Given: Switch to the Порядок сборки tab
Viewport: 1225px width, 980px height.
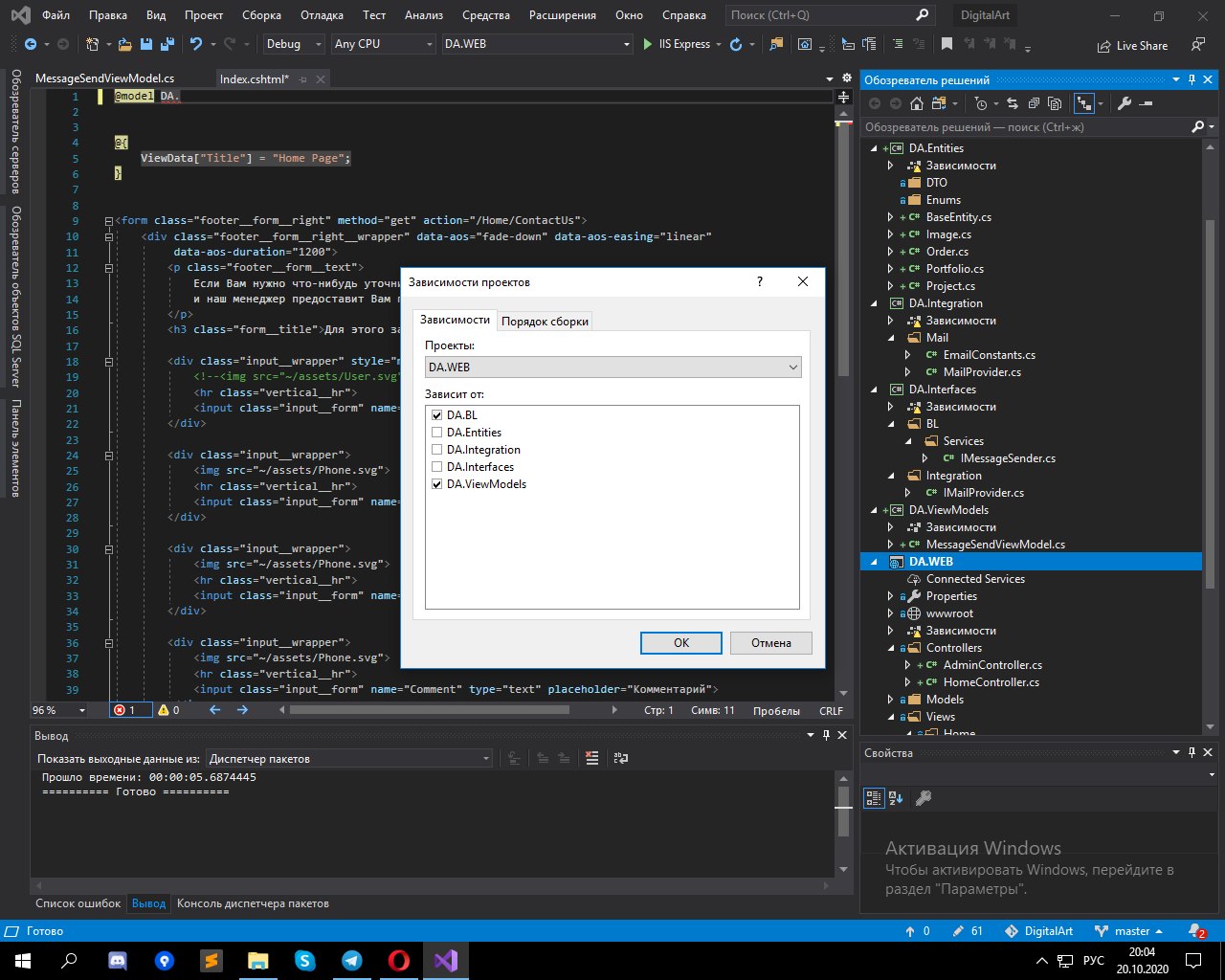Looking at the screenshot, I should click(545, 322).
